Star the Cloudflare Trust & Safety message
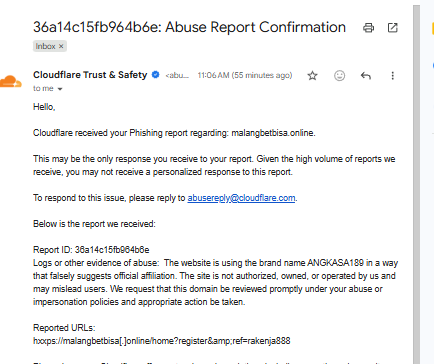The height and width of the screenshot is (364, 434). [x=312, y=76]
